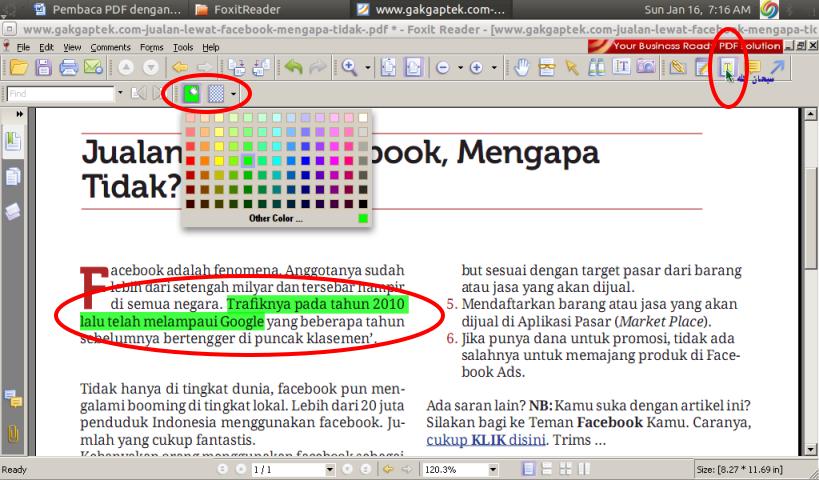Toggle Continuous Facing layout in status bar

[x=584, y=469]
